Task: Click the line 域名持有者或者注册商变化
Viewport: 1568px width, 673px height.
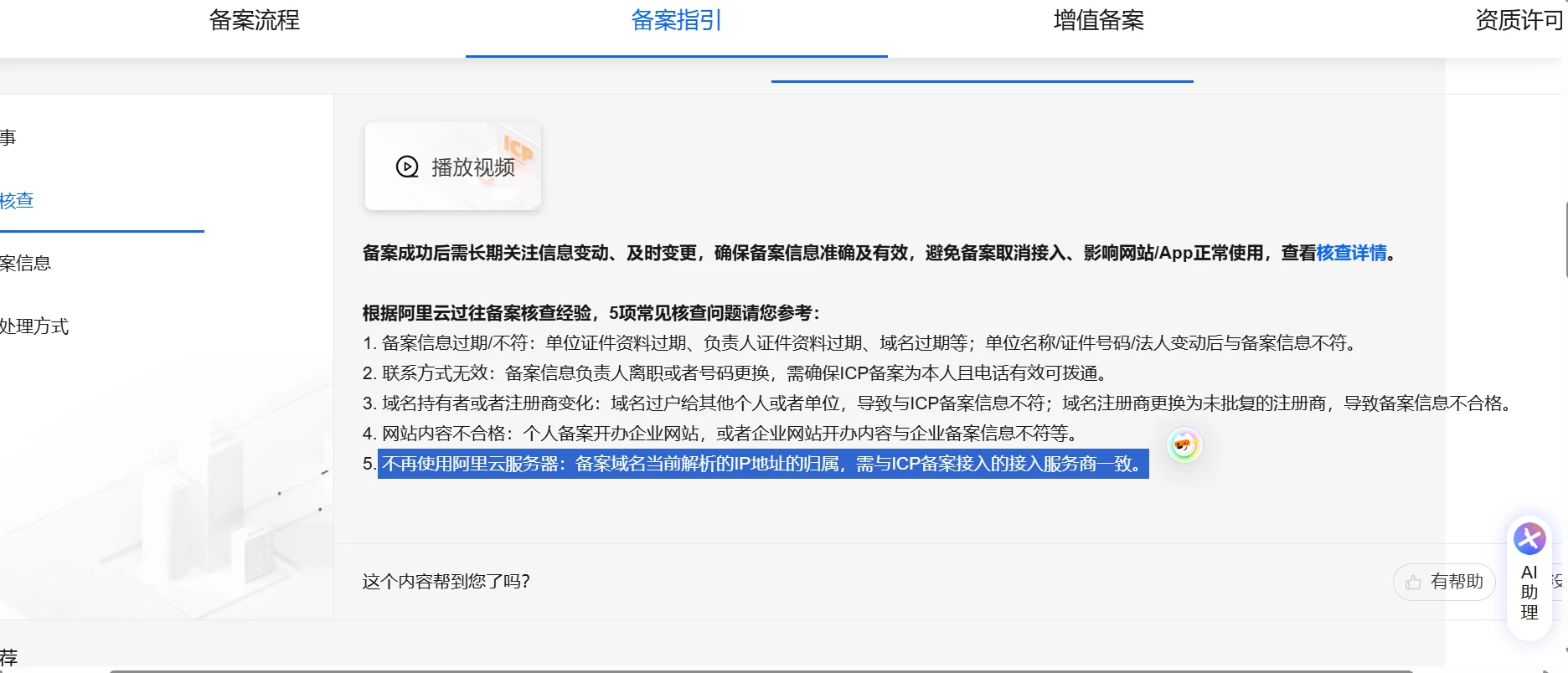Action: point(938,403)
